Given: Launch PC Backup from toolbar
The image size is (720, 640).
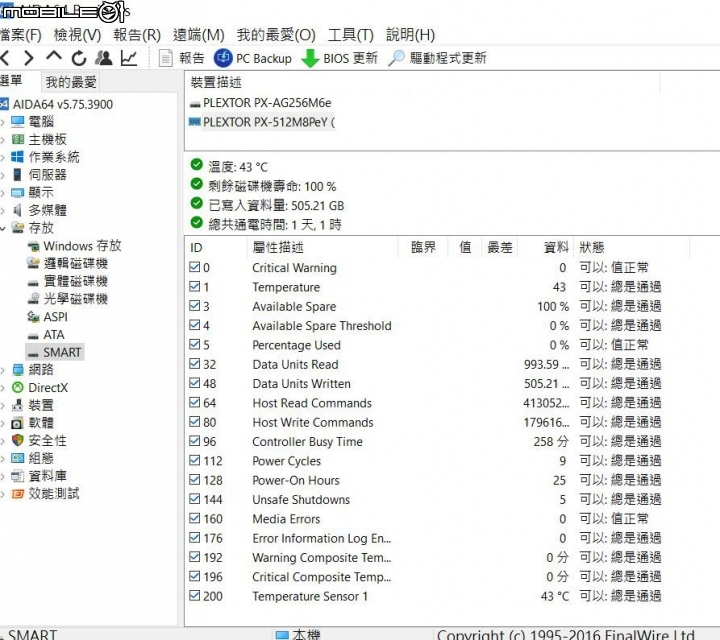Looking at the screenshot, I should [253, 58].
